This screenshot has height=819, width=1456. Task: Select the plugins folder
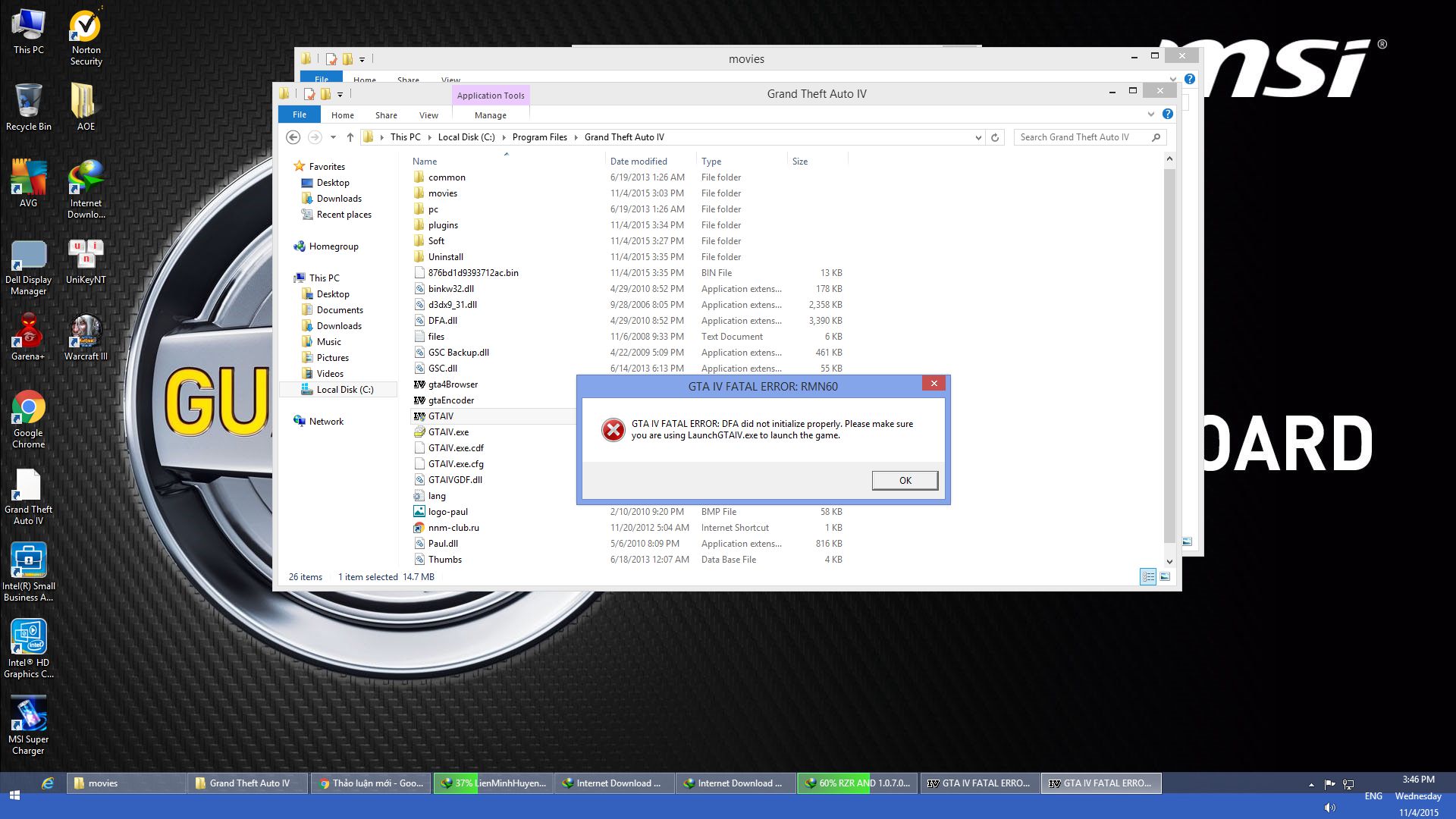click(443, 225)
